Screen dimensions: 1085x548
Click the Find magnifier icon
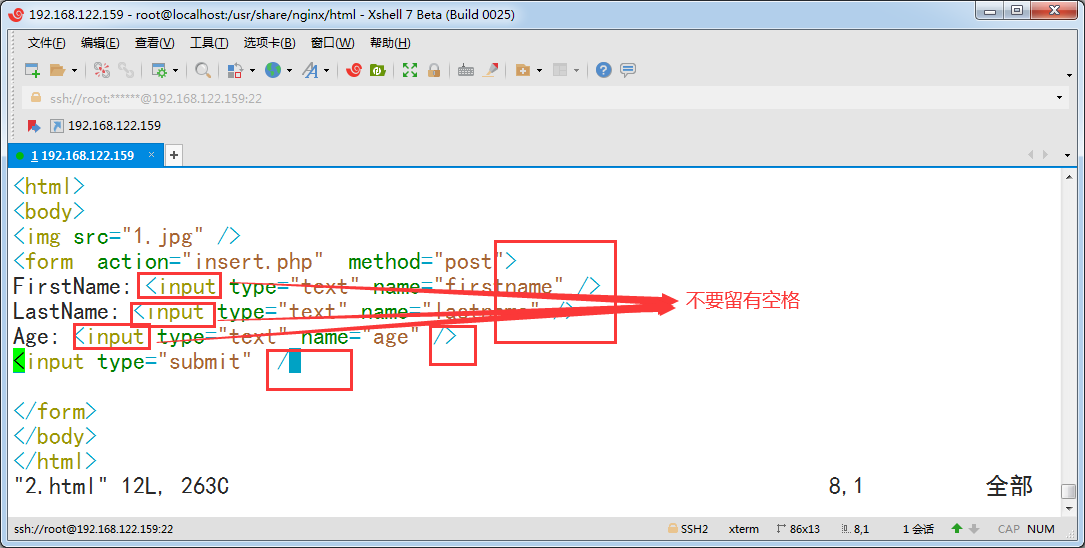pyautogui.click(x=203, y=70)
